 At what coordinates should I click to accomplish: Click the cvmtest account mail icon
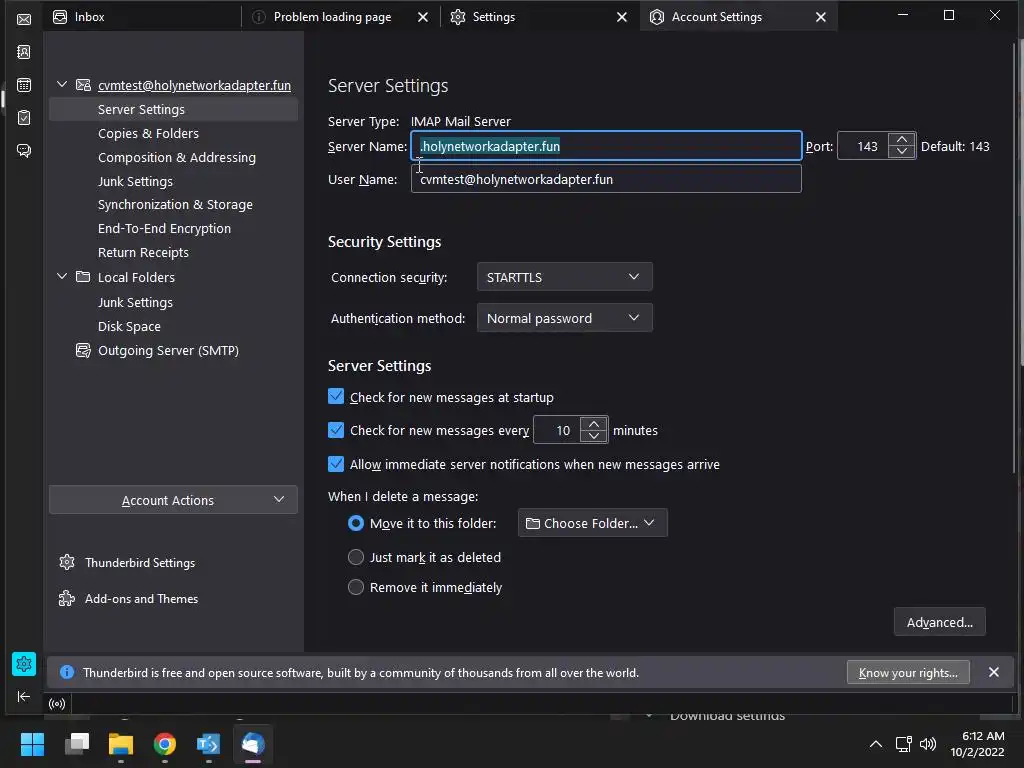coord(83,85)
